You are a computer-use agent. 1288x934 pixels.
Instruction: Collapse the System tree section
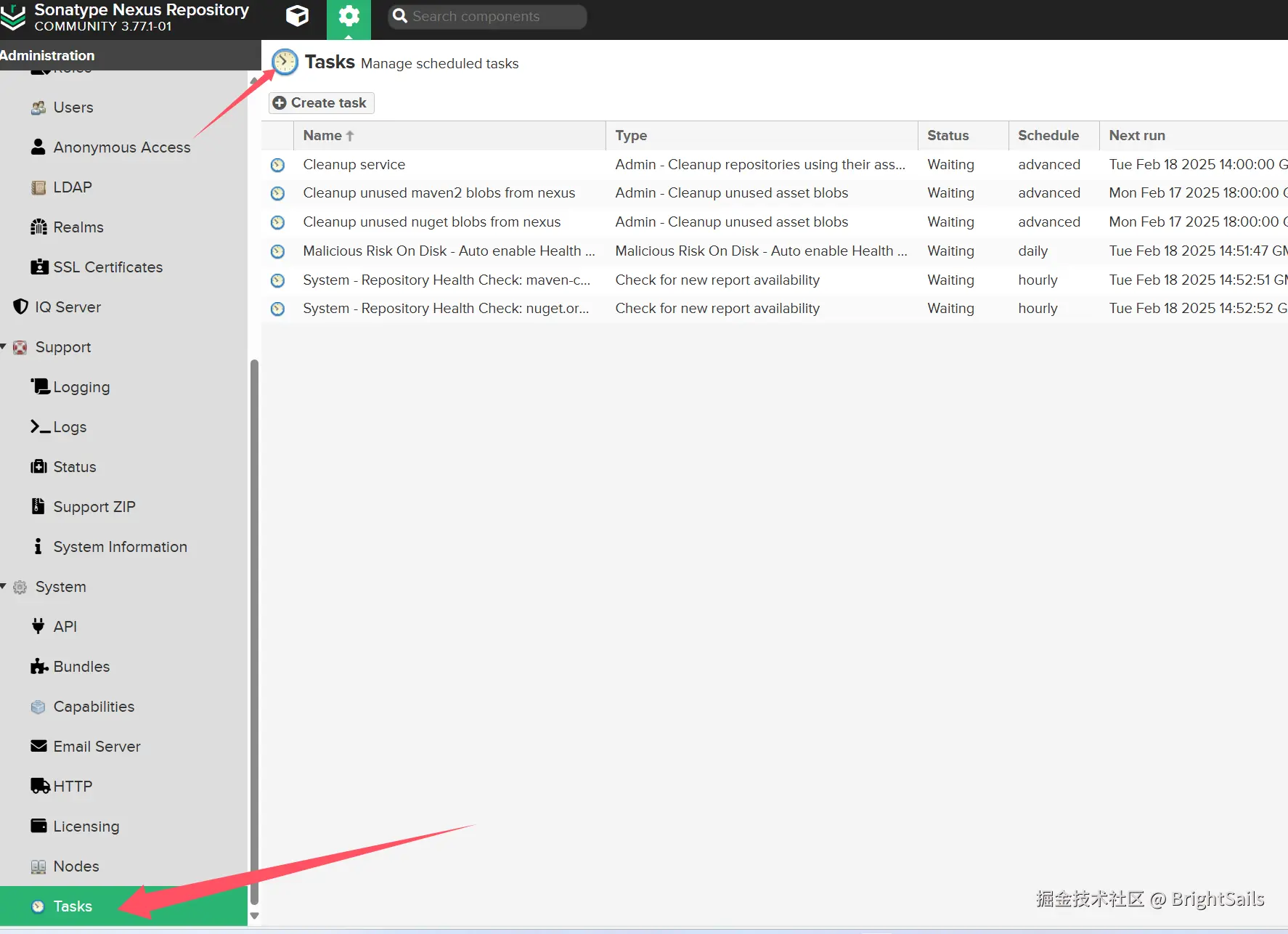pos(4,586)
